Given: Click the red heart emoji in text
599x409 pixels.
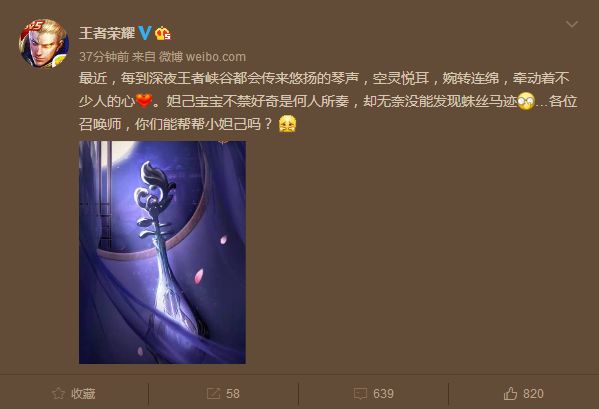Looking at the screenshot, I should (x=144, y=101).
